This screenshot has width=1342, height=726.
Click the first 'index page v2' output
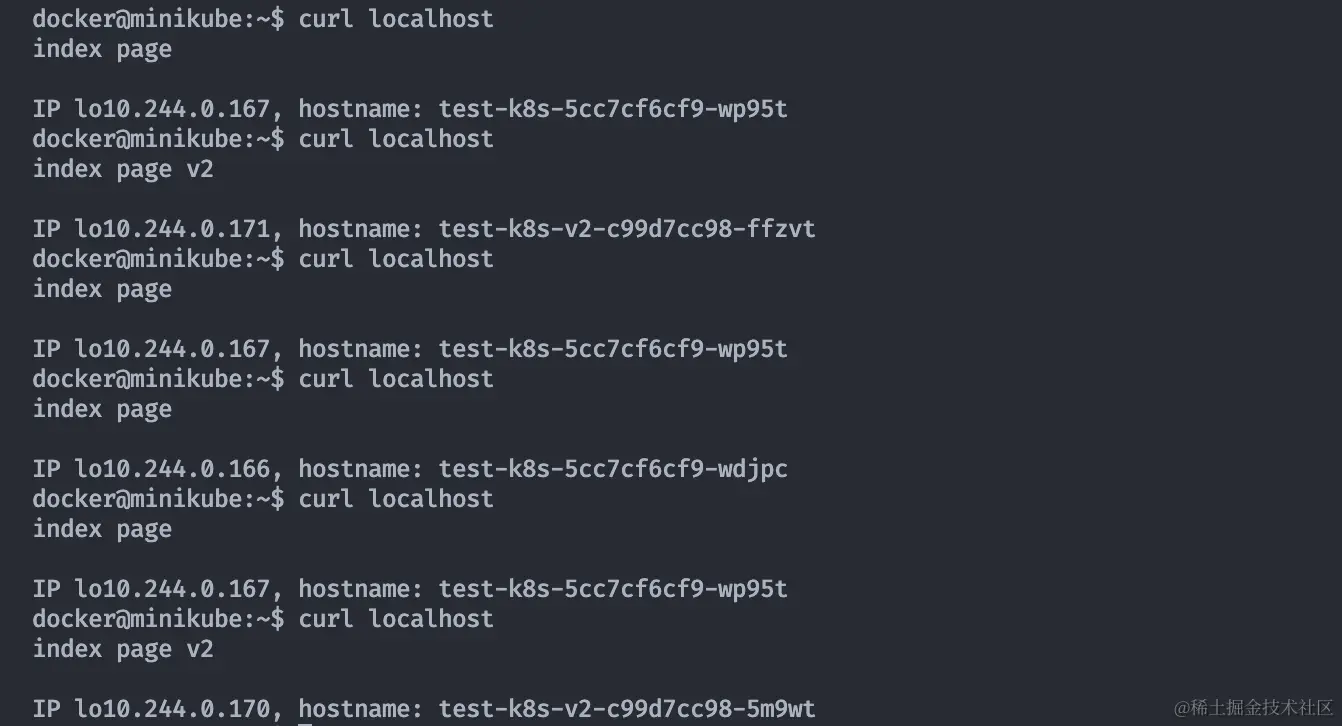123,169
